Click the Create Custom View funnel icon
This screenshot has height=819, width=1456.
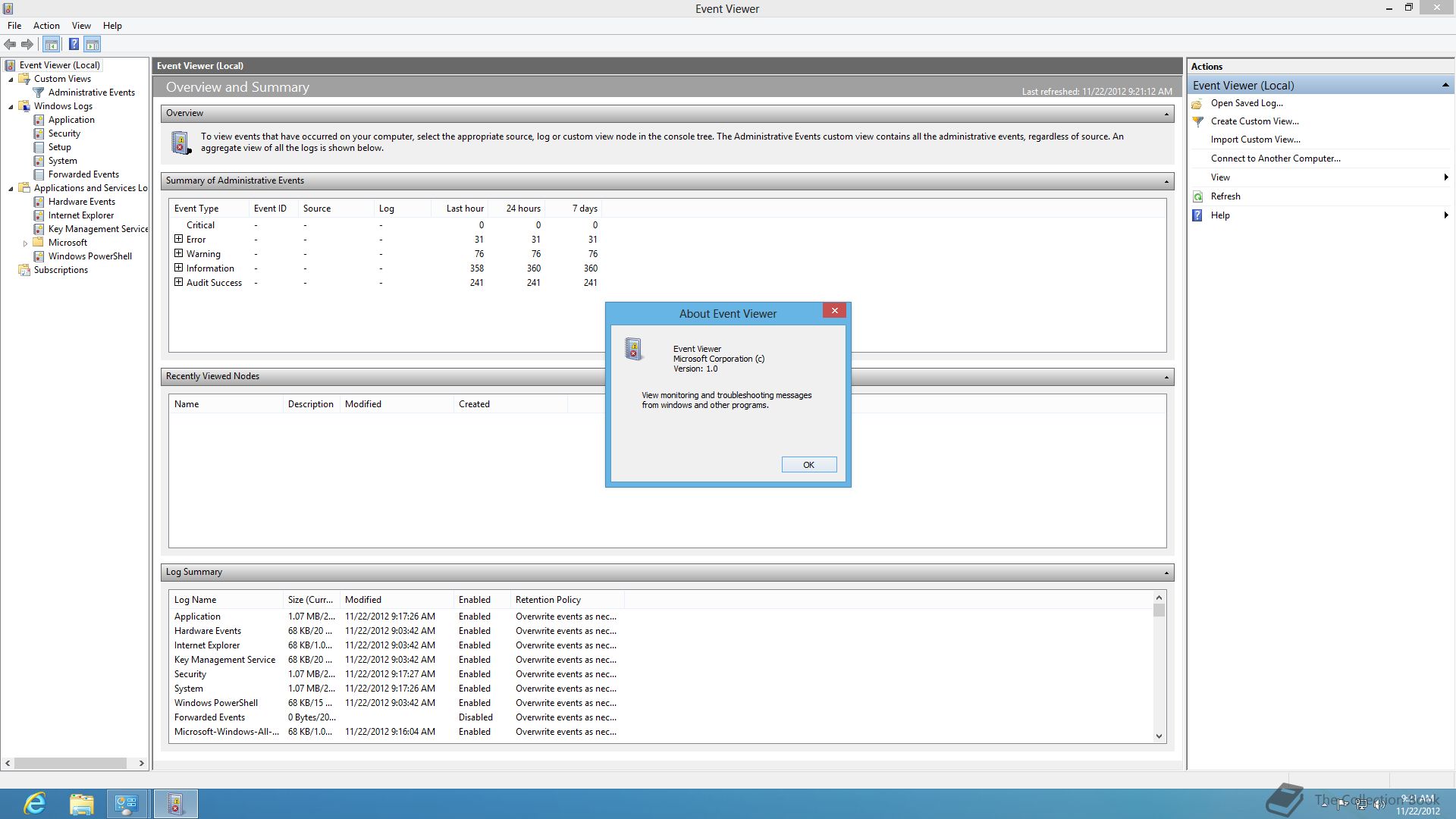click(1197, 121)
